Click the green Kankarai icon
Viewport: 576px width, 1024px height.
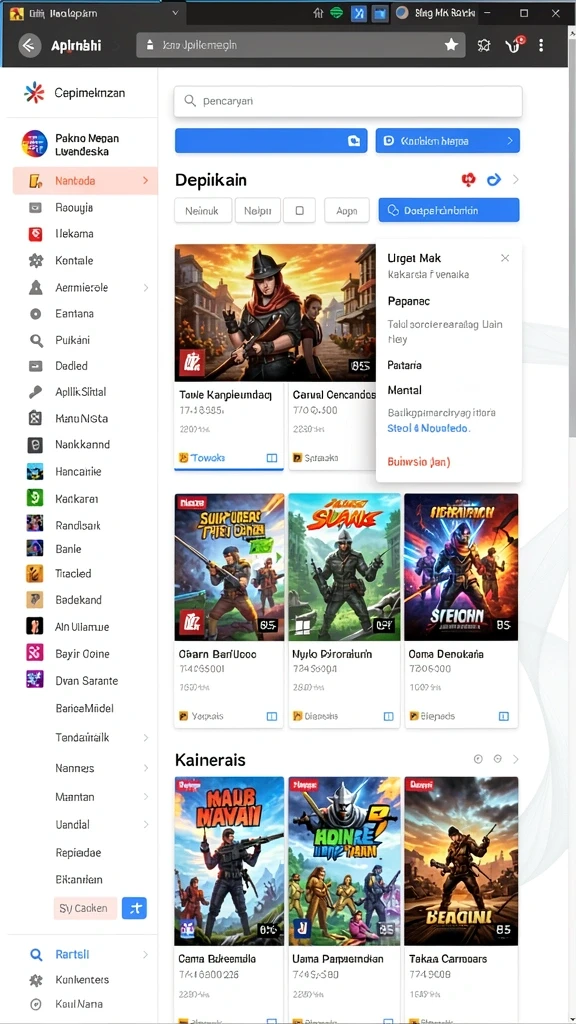tap(35, 498)
